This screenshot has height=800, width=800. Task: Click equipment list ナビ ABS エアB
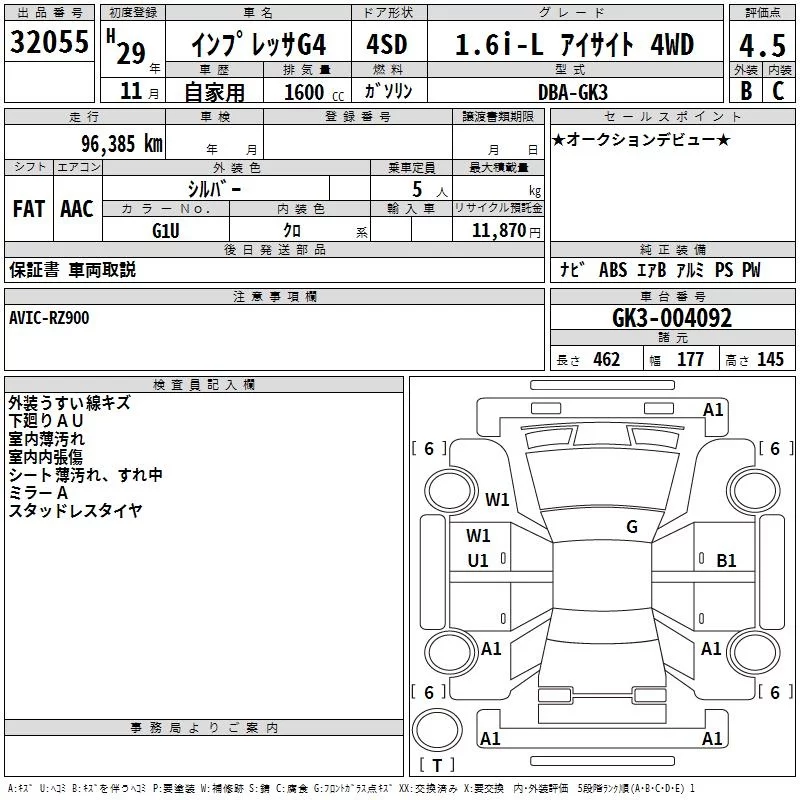(613, 270)
